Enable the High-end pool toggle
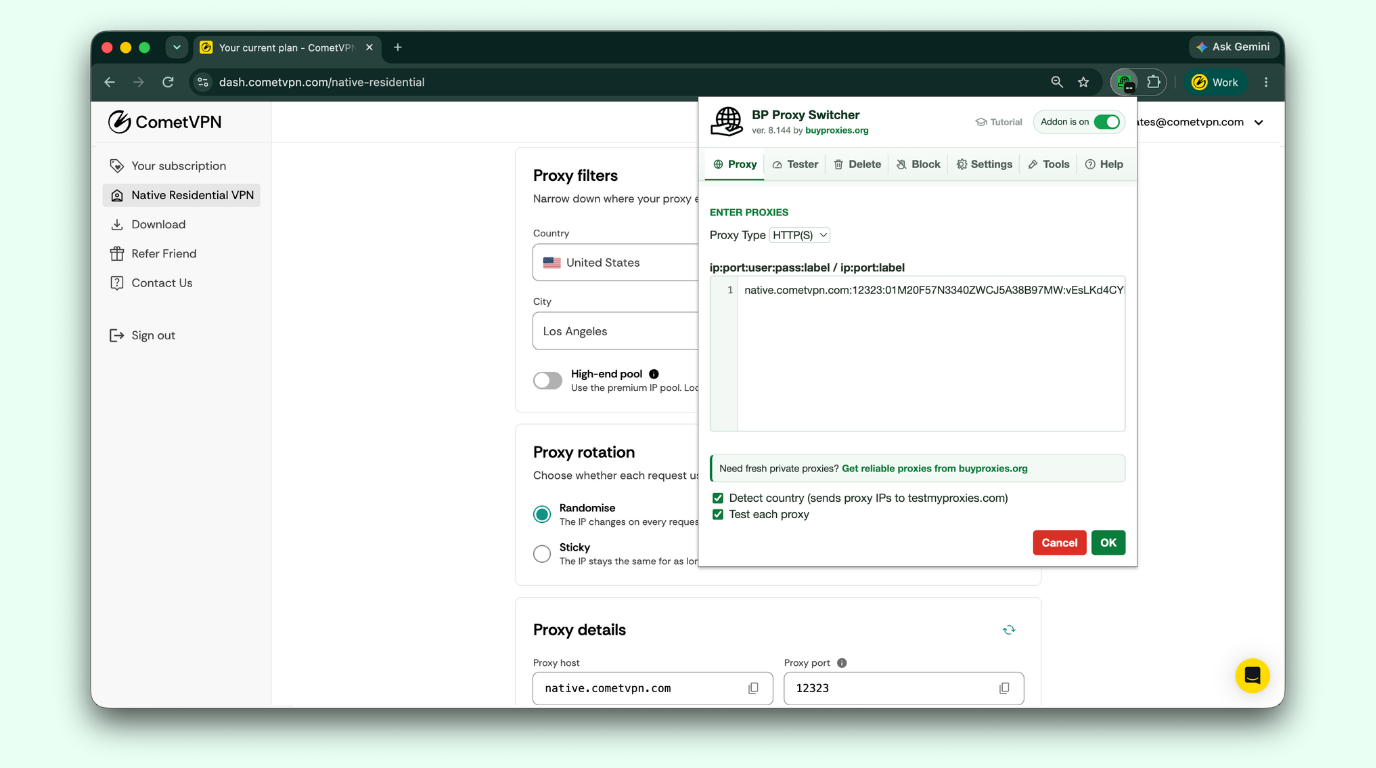 point(548,380)
